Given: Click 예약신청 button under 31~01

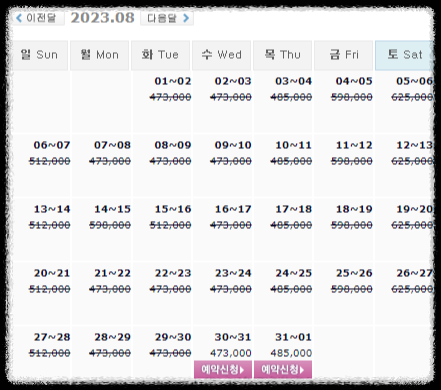Looking at the screenshot, I should (x=283, y=369).
